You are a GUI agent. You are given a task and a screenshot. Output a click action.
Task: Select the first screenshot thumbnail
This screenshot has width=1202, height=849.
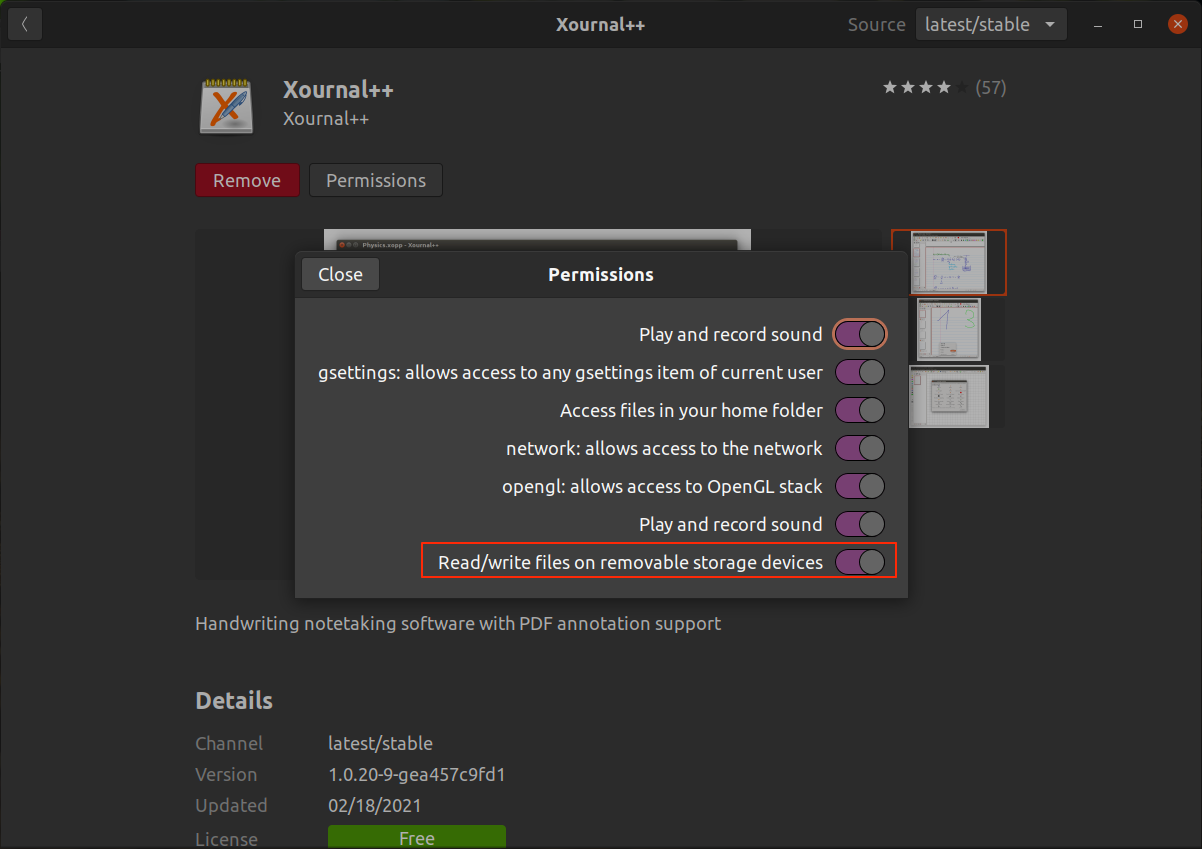click(948, 262)
